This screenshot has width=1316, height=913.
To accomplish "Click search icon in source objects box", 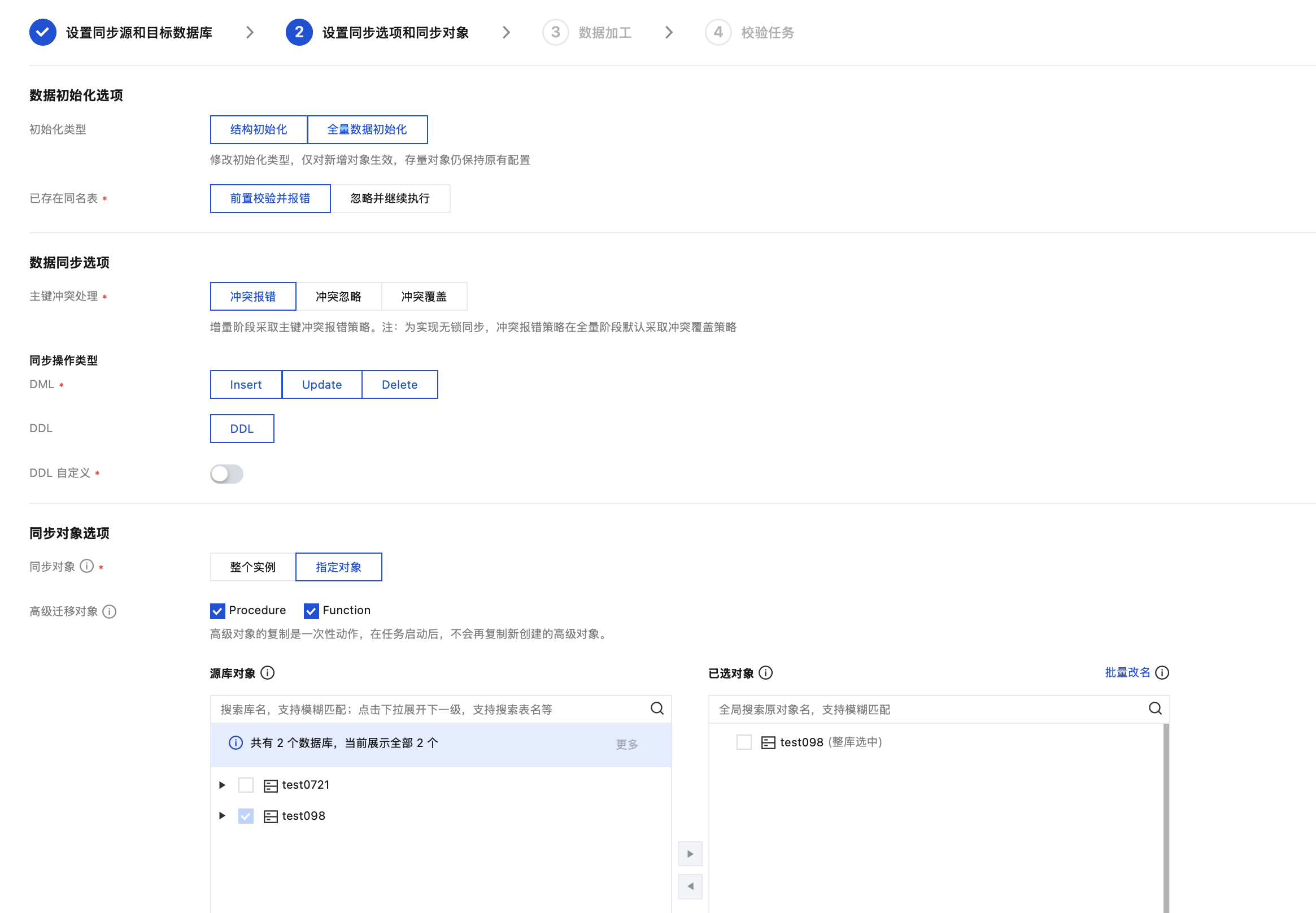I will (x=657, y=709).
